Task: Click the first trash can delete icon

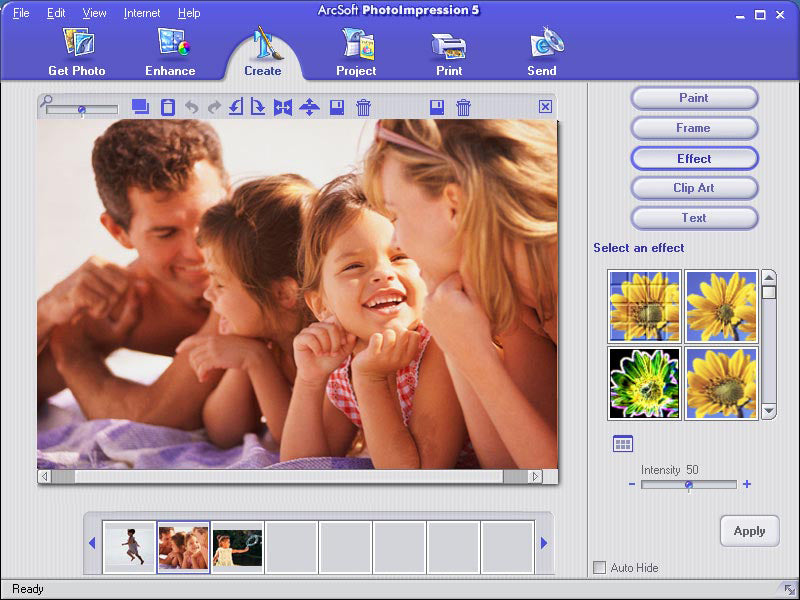Action: pyautogui.click(x=364, y=107)
